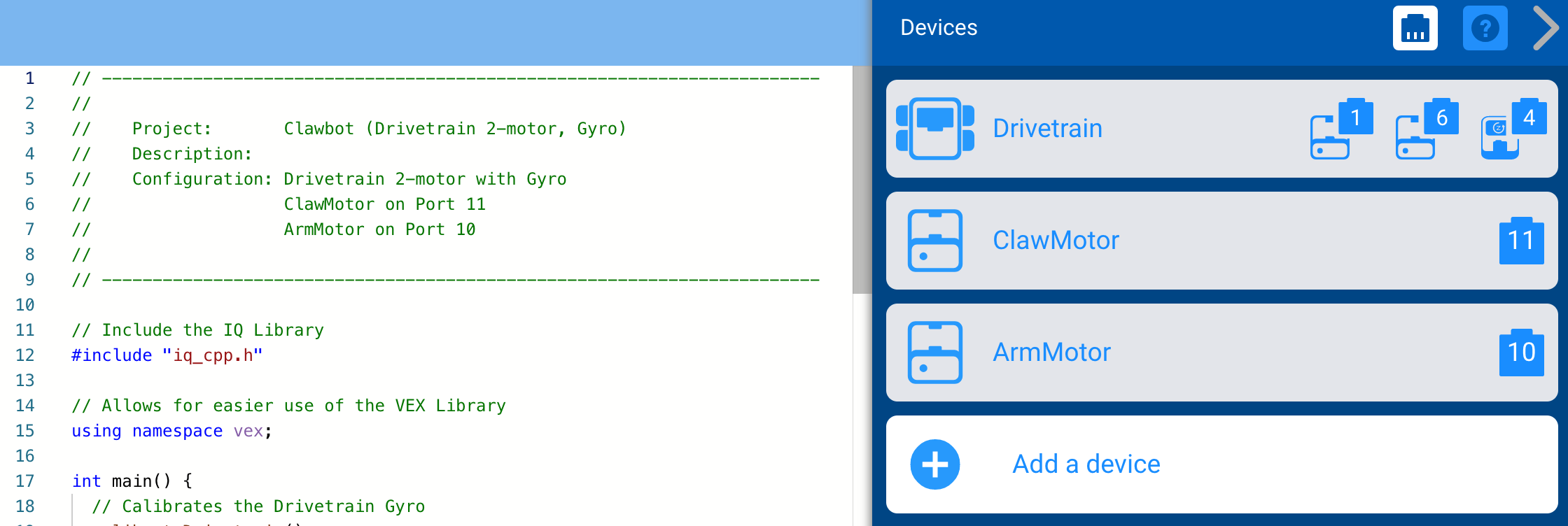The width and height of the screenshot is (1568, 526).
Task: Click the Devices panel title
Action: click(939, 28)
